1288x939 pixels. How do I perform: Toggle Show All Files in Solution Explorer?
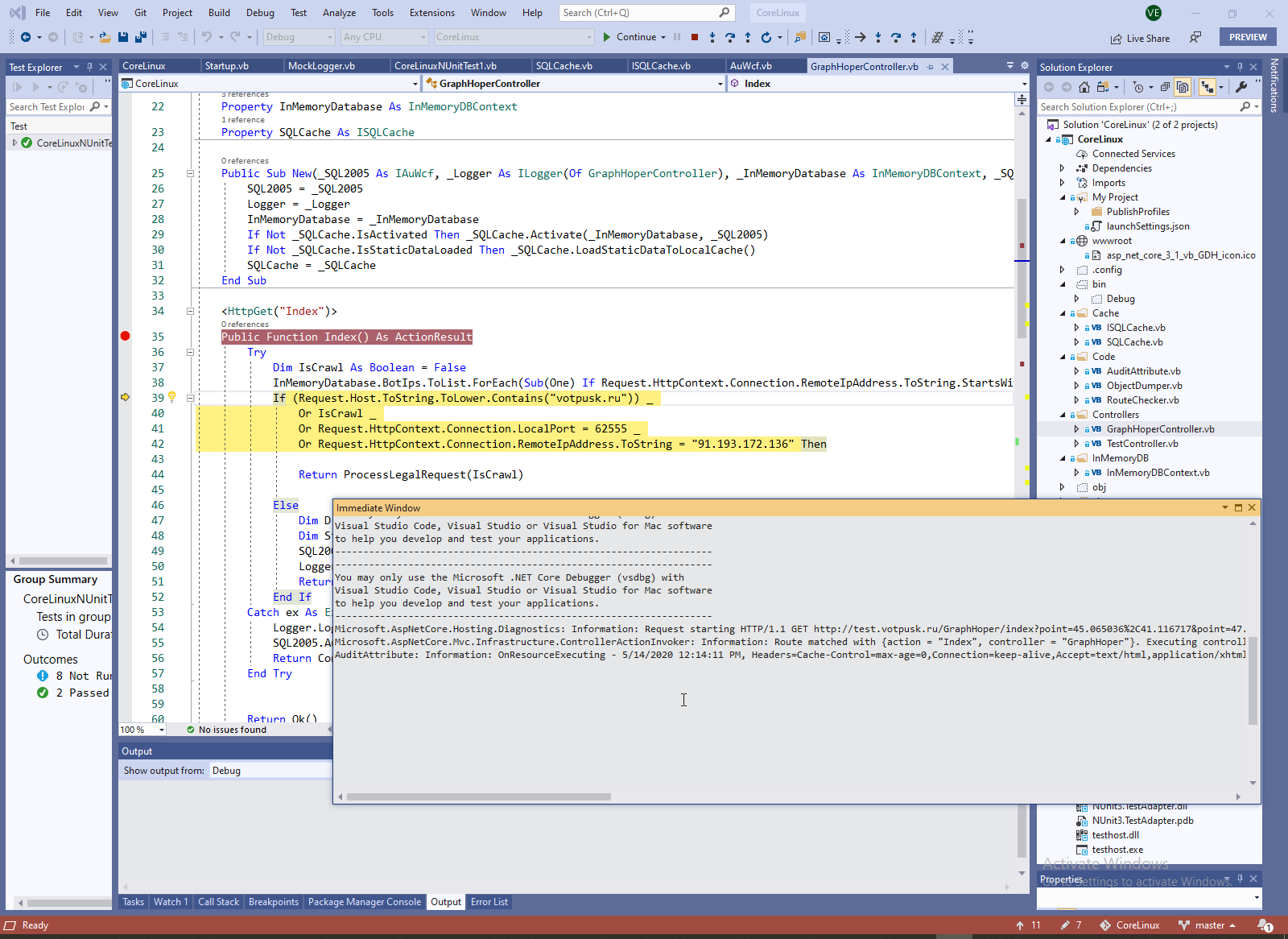1183,87
